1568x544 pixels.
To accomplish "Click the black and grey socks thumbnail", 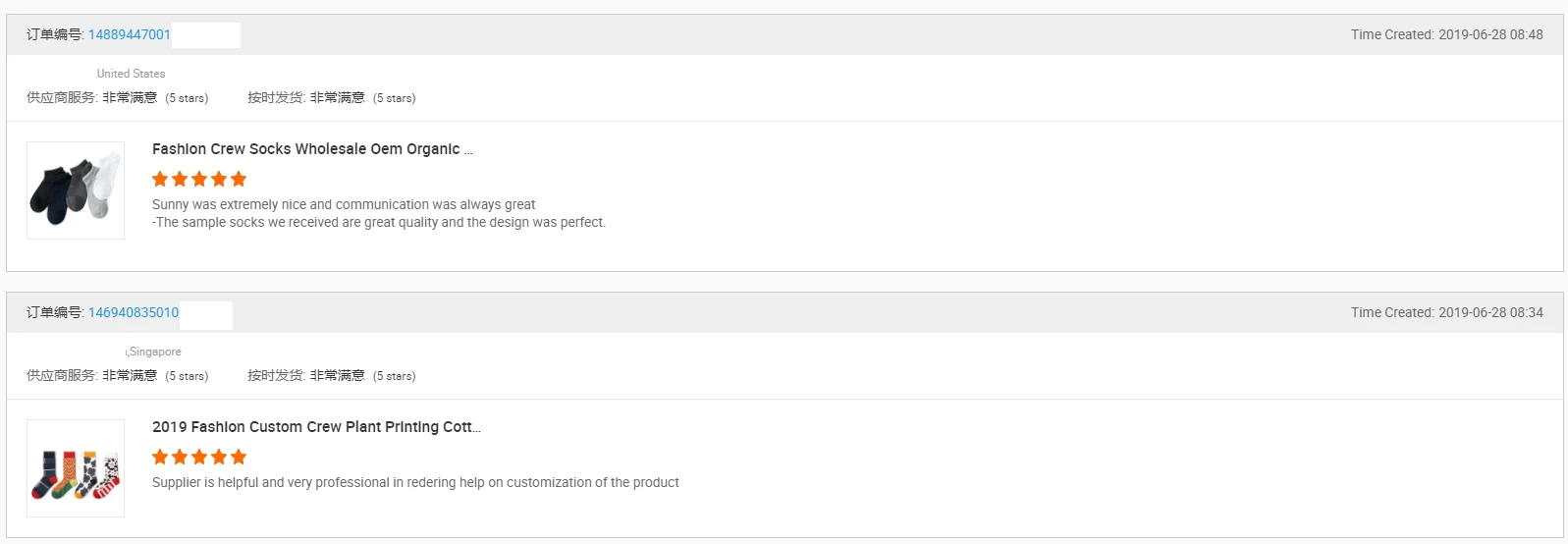I will (x=76, y=190).
